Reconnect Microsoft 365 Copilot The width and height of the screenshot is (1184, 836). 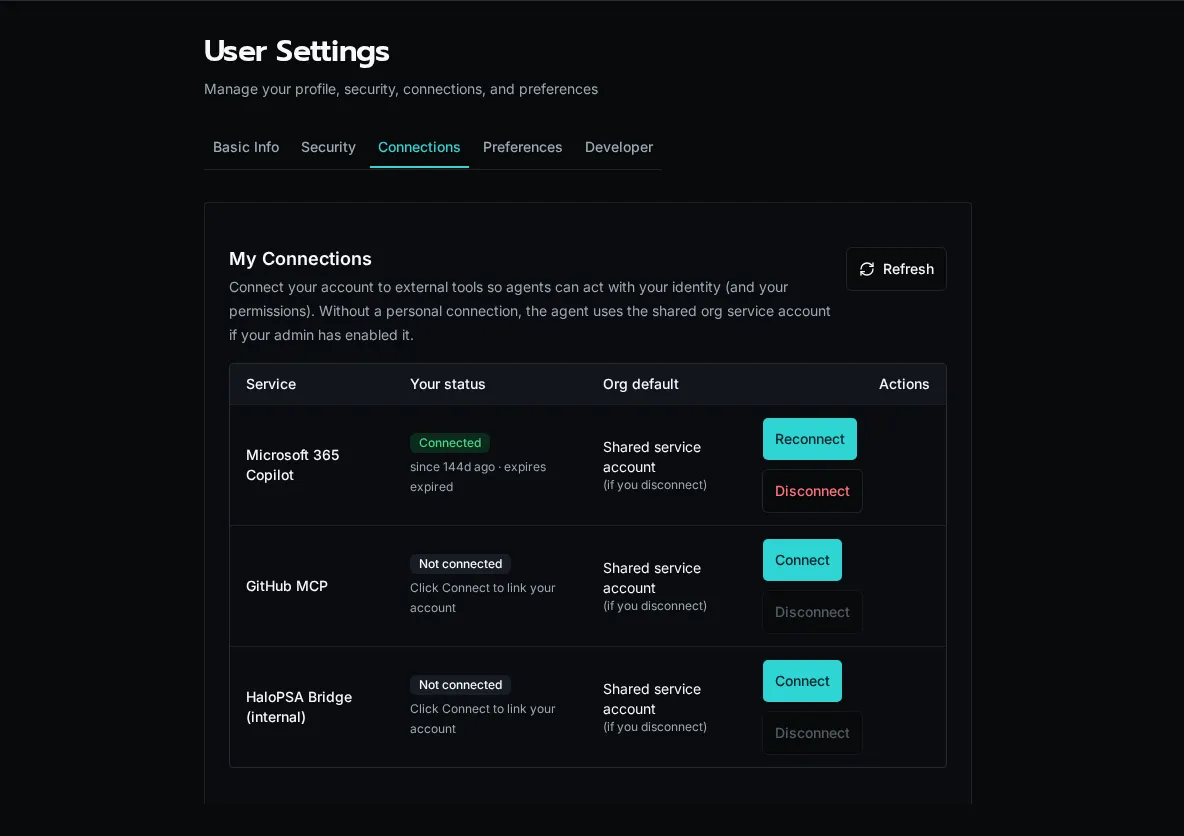click(x=809, y=439)
